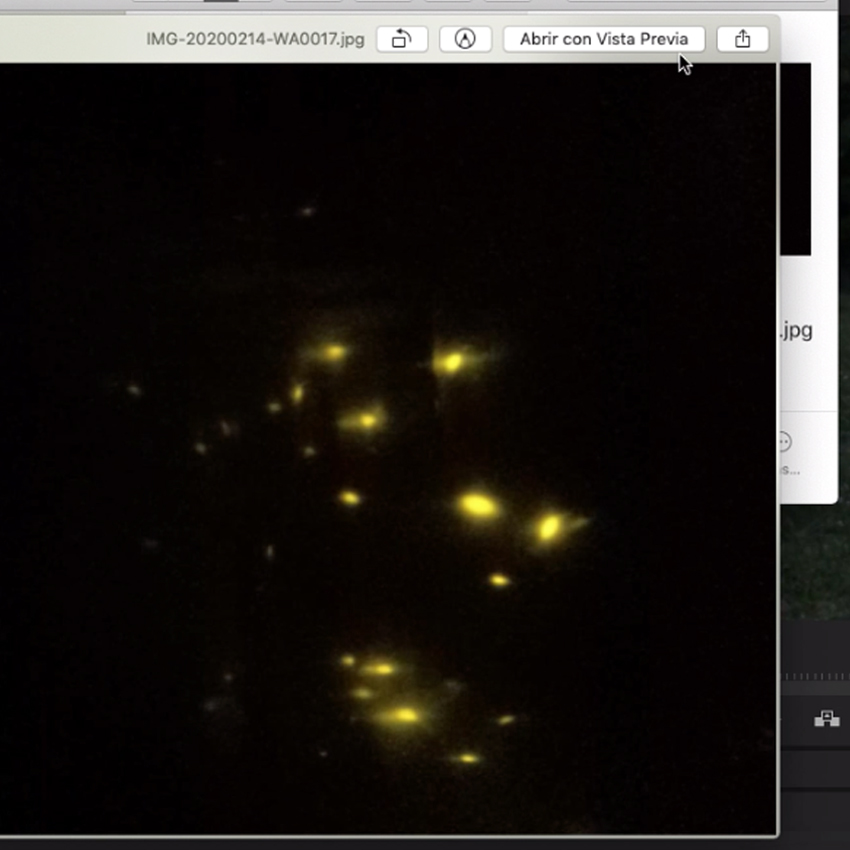Click the faint topmost light in the photo
The height and width of the screenshot is (850, 850).
[306, 211]
